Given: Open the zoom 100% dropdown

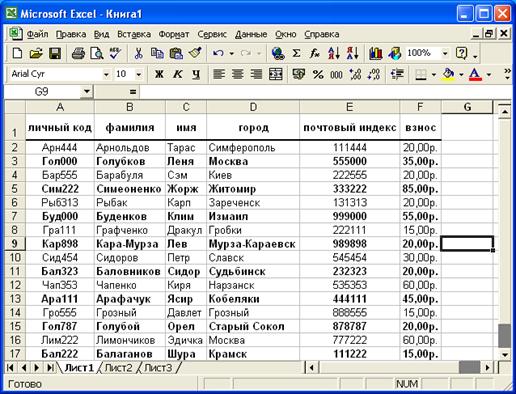Looking at the screenshot, I should click(445, 53).
